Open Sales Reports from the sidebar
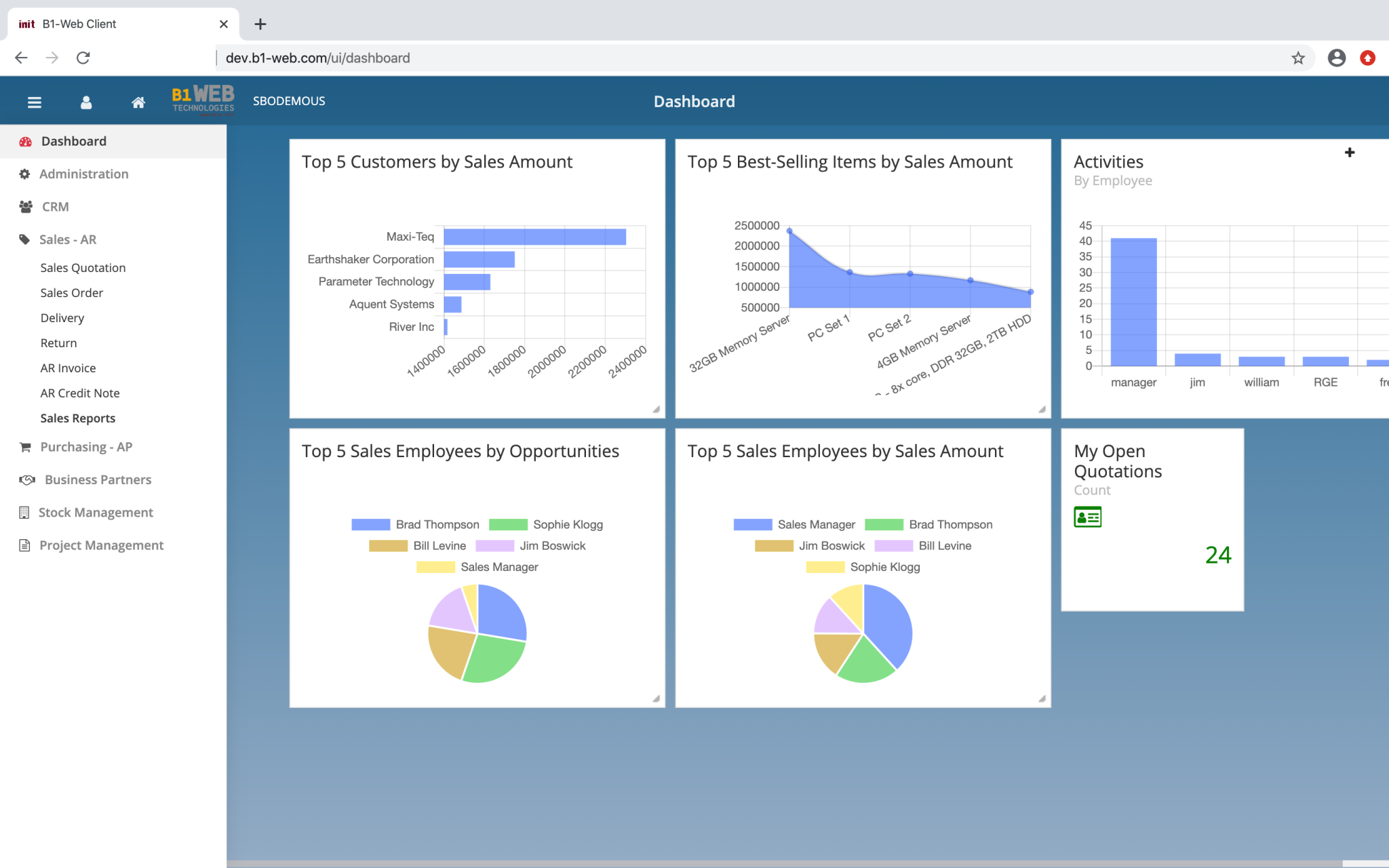This screenshot has height=868, width=1389. [77, 418]
